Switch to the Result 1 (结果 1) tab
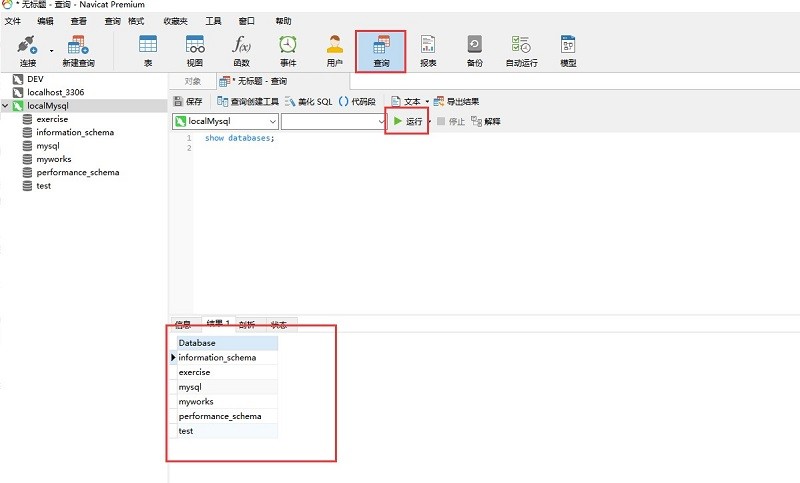This screenshot has height=483, width=800. point(218,324)
